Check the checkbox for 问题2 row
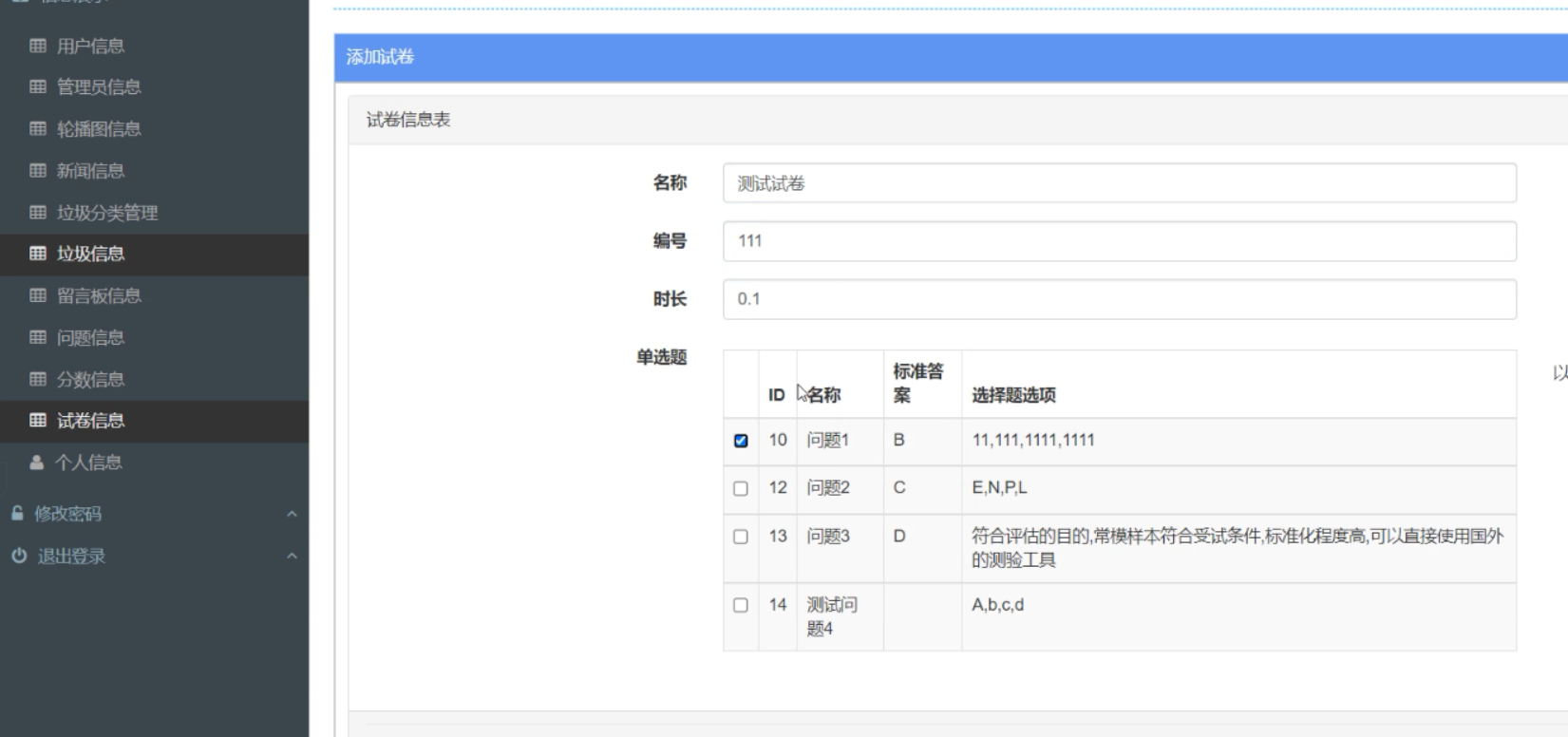1568x737 pixels. click(741, 488)
